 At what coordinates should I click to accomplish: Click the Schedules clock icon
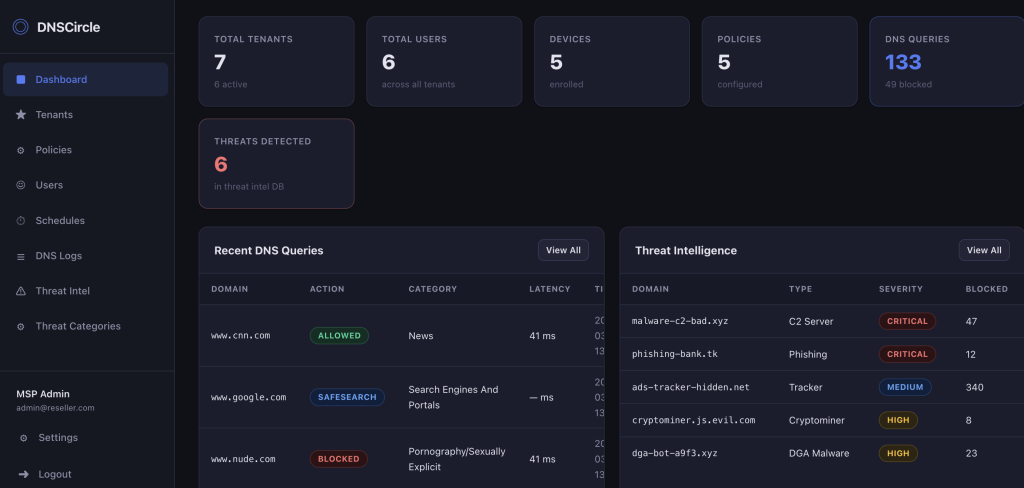[x=21, y=221]
